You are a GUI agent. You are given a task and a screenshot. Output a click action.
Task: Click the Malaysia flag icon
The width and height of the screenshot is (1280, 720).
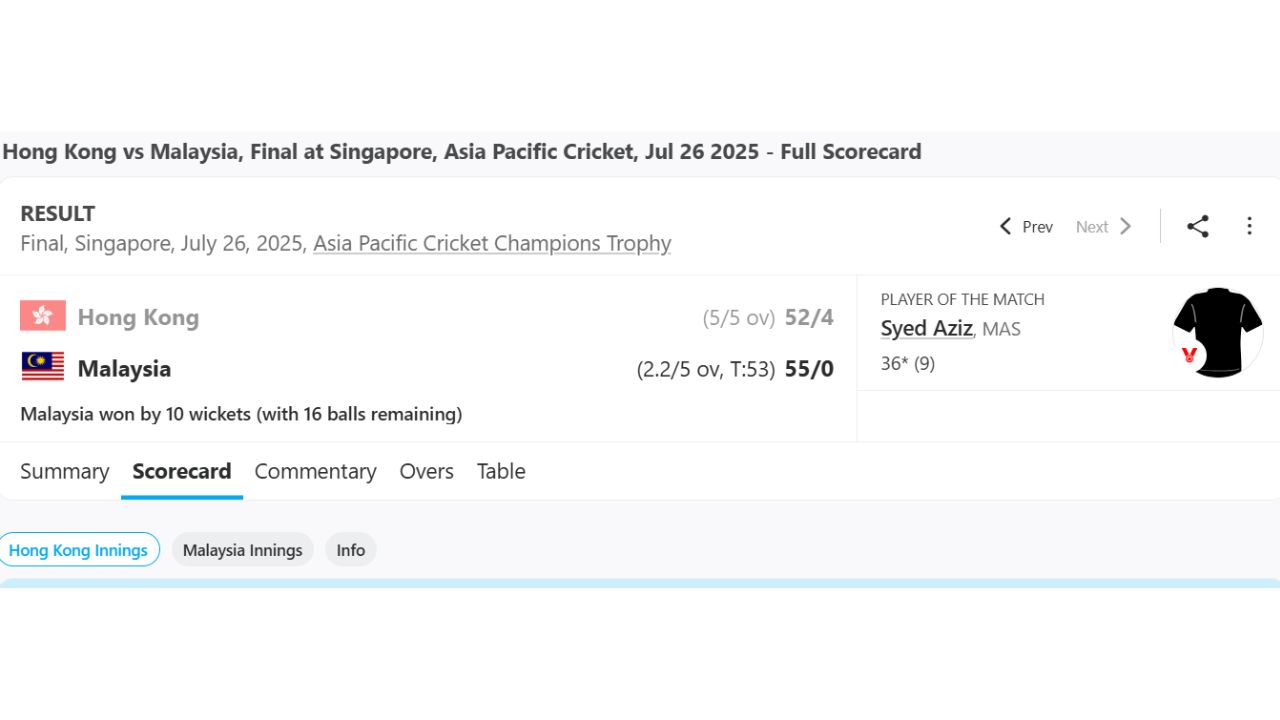(x=43, y=367)
